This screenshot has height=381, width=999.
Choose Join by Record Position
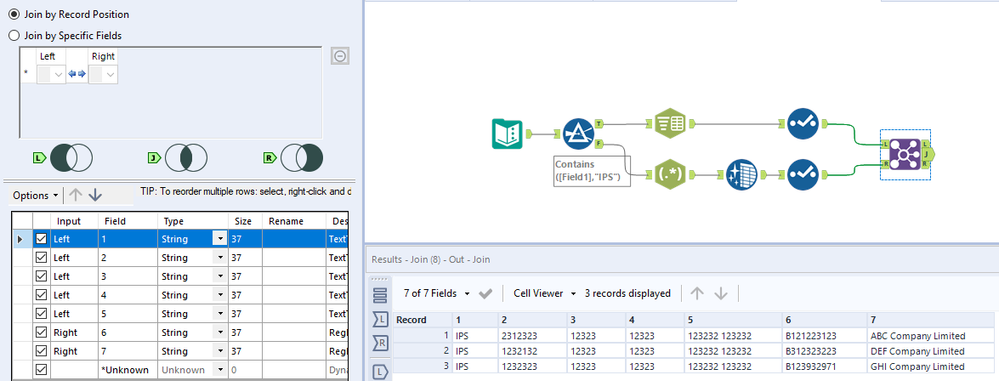[14, 14]
